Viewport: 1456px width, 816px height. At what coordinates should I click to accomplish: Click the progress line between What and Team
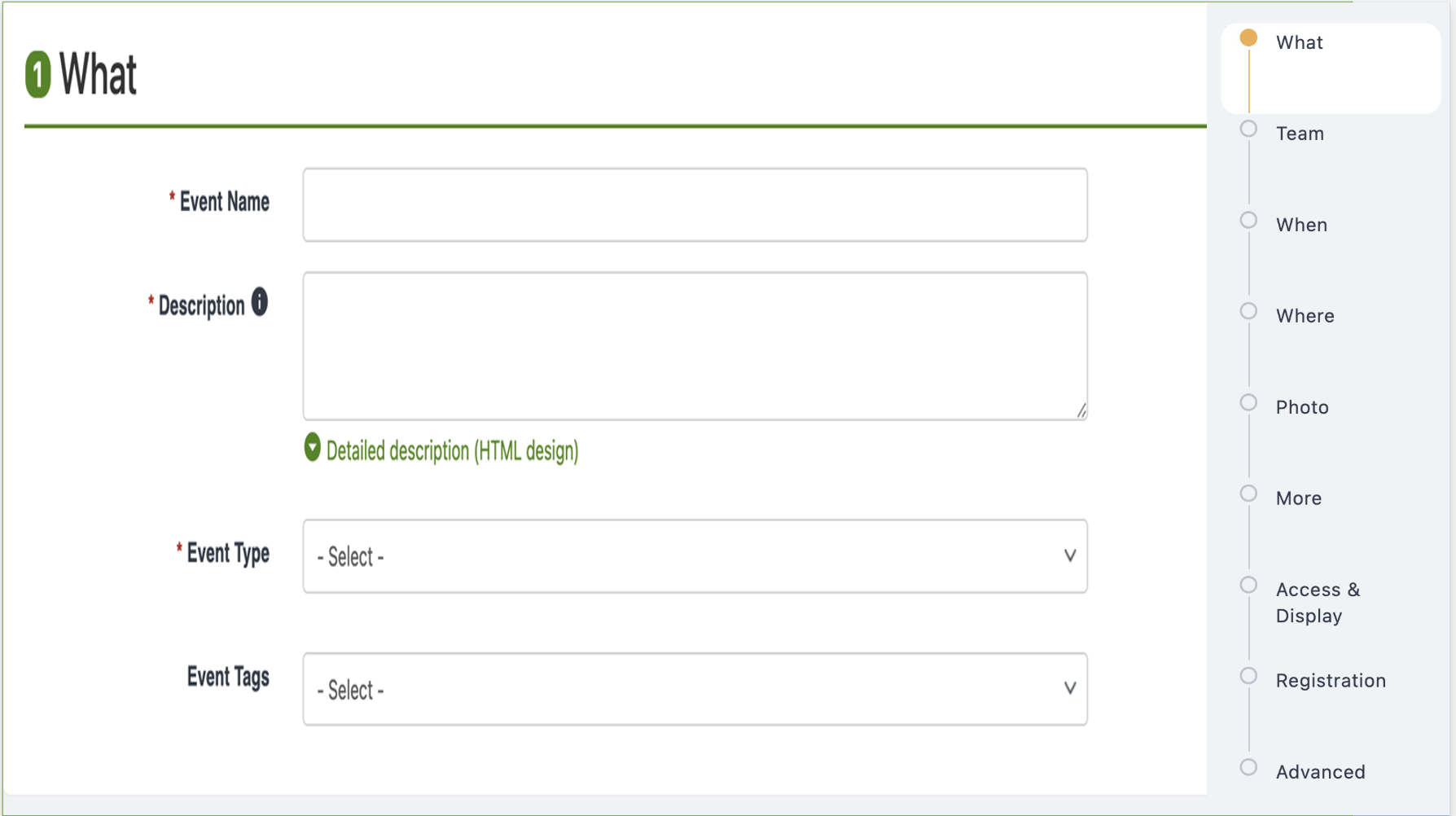[x=1248, y=86]
